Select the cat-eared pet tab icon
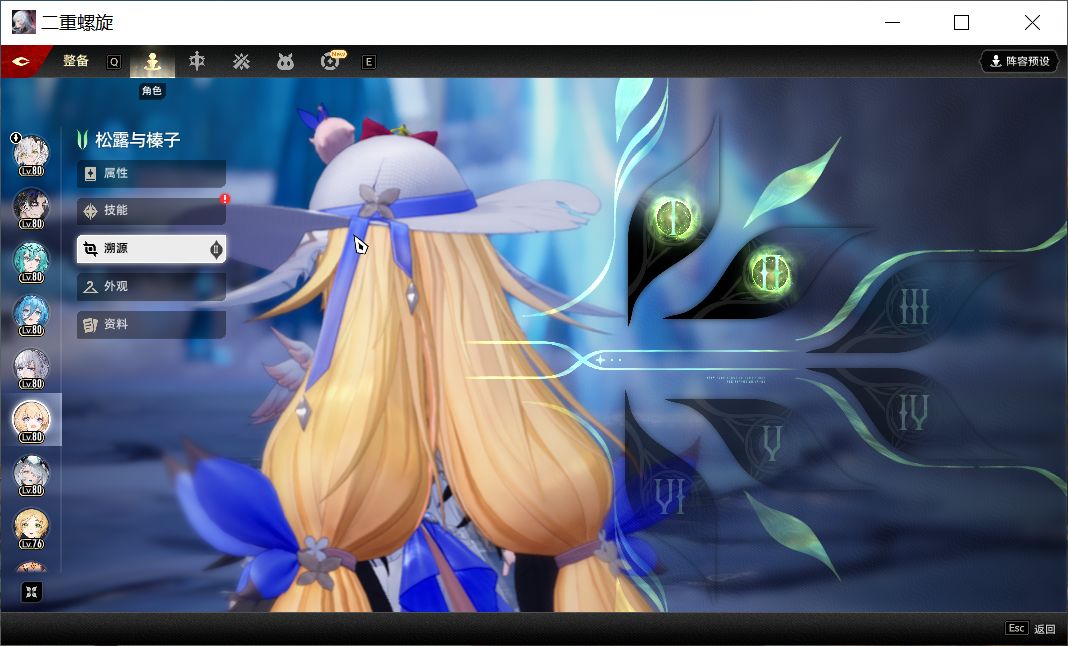This screenshot has height=646, width=1068. coord(285,62)
